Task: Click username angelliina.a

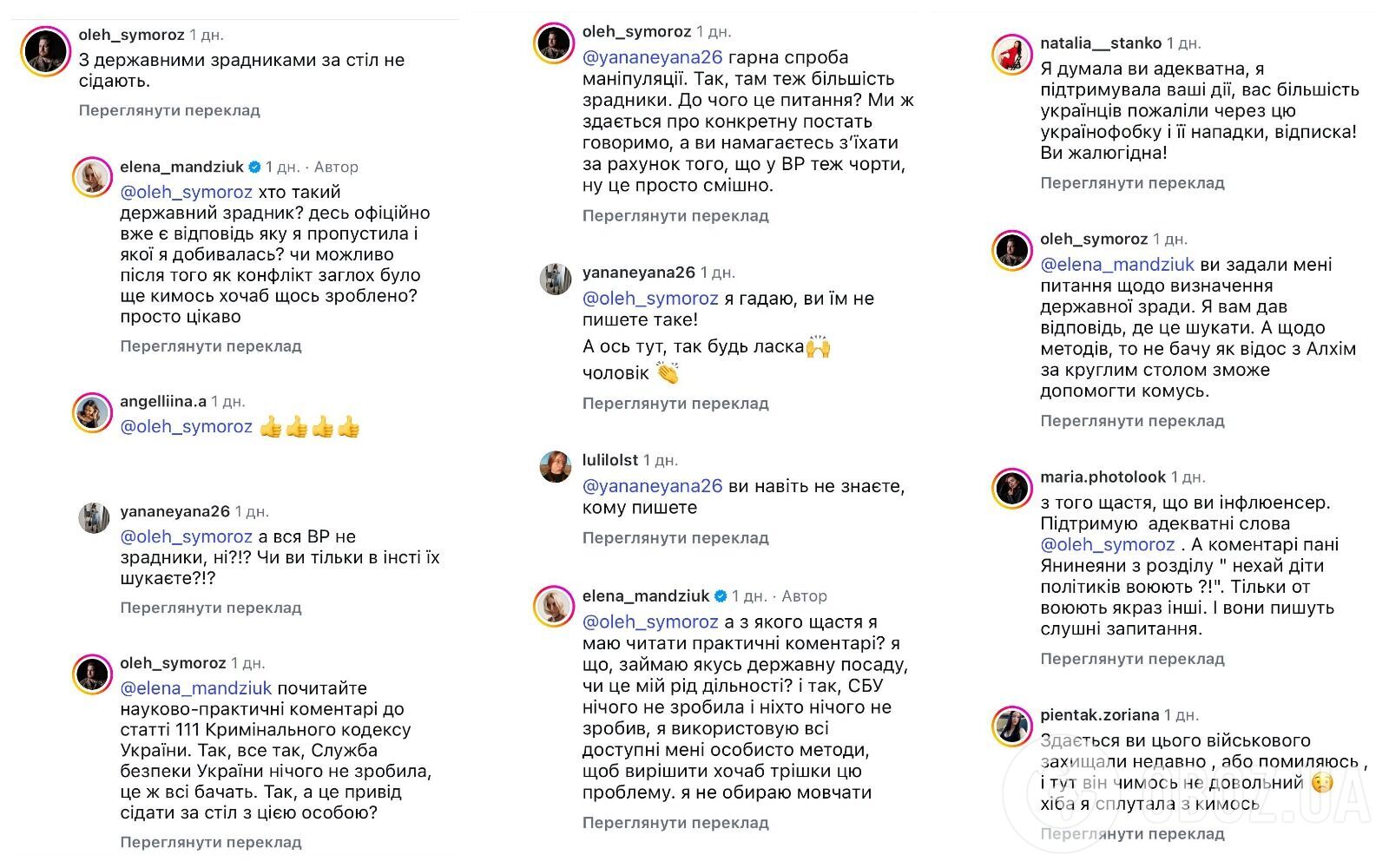Action: click(x=163, y=401)
